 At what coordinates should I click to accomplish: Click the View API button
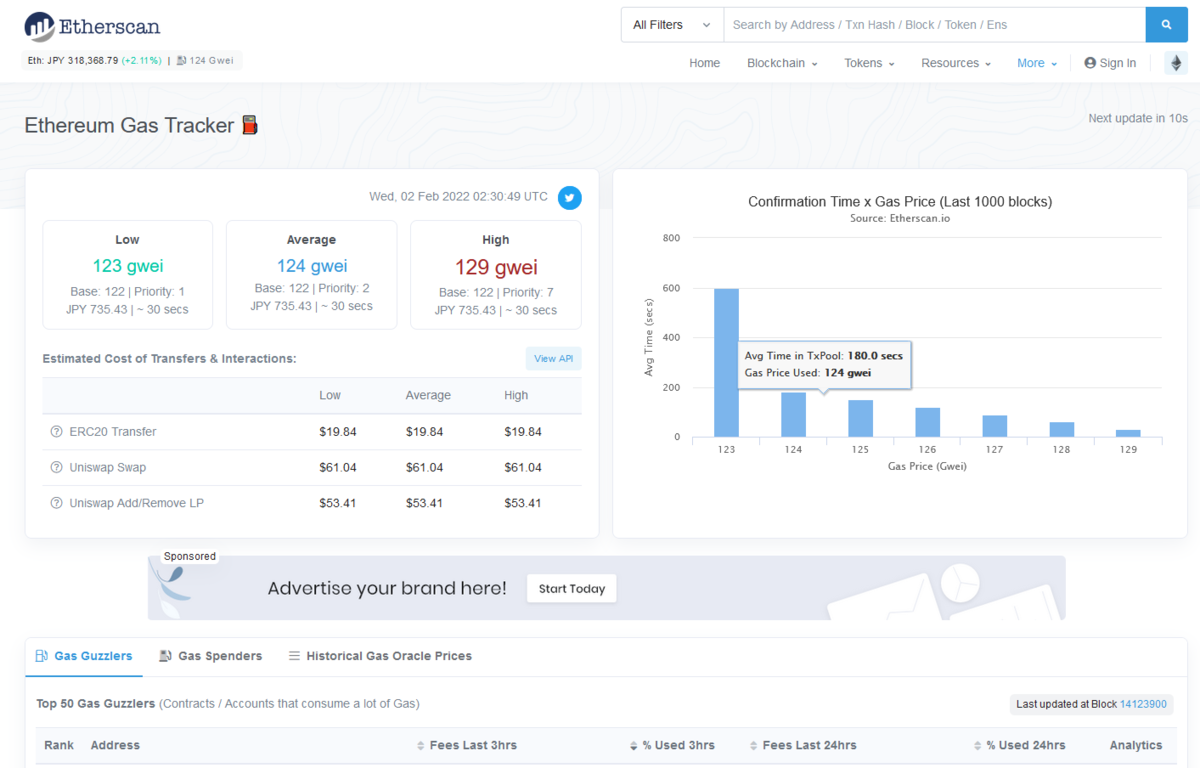(x=553, y=359)
